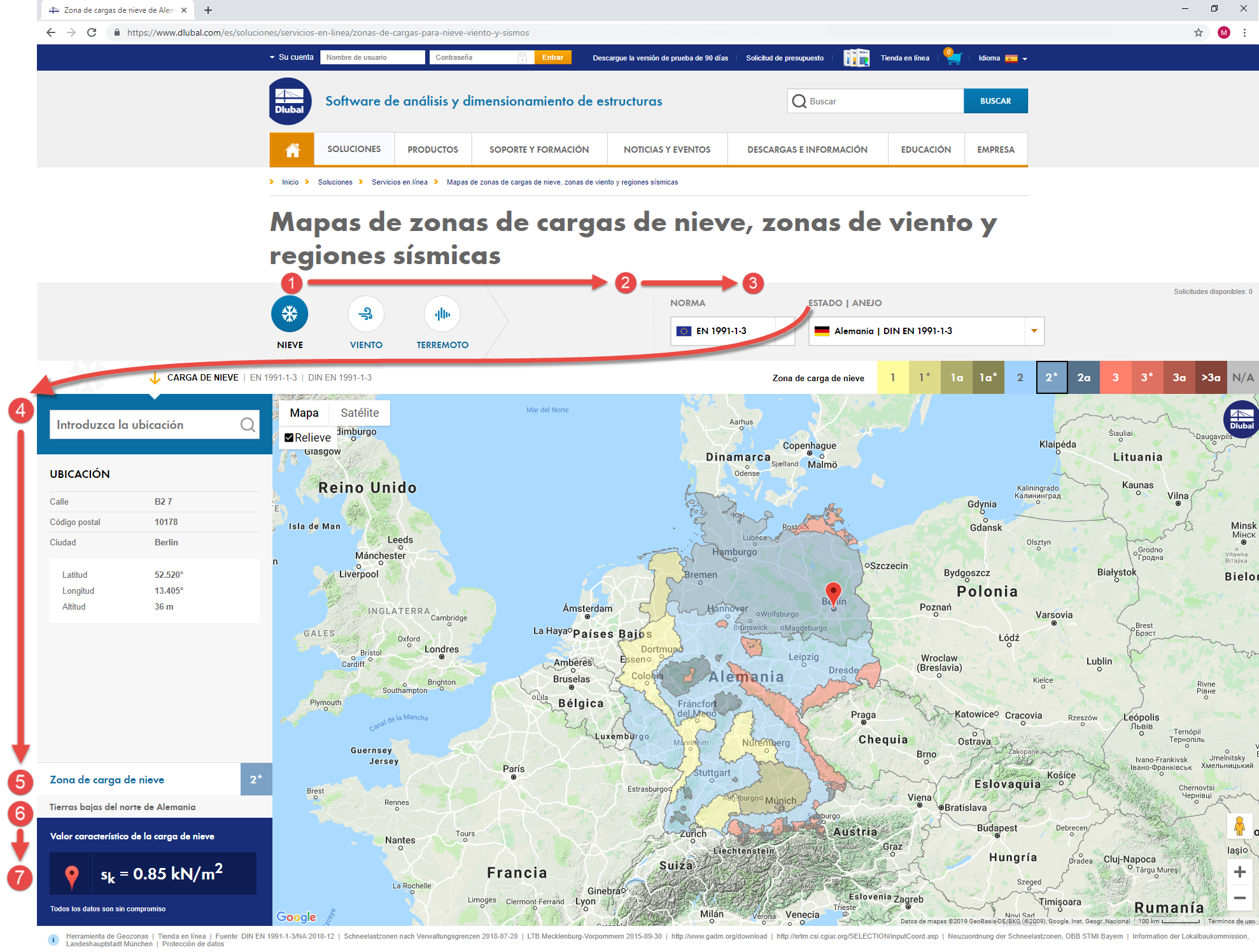The height and width of the screenshot is (952, 1259).
Task: Switch to the SOPORTE Y FORMACIÓN tab
Action: pos(538,149)
